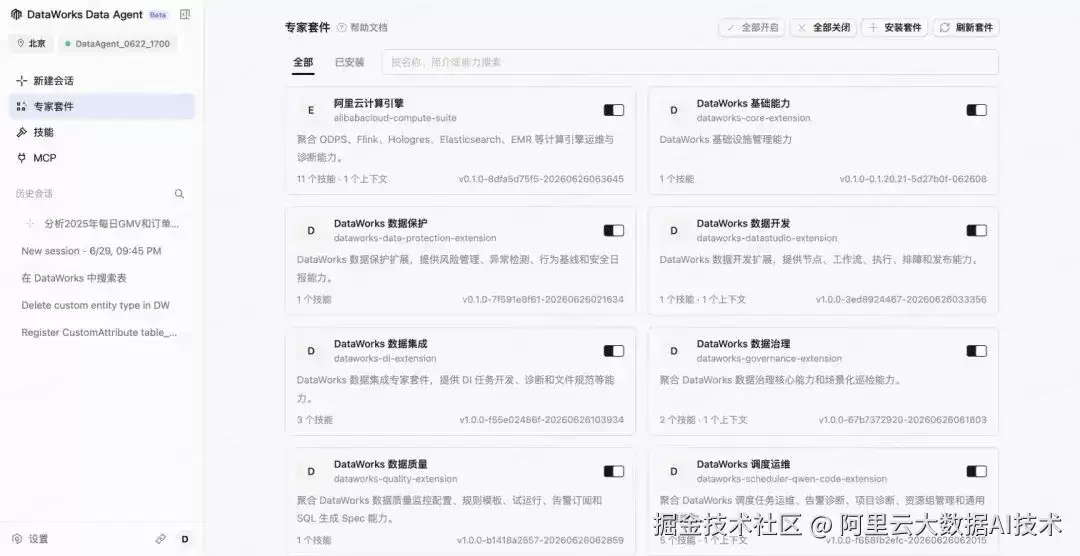Click the 全部关闭 button

click(824, 28)
